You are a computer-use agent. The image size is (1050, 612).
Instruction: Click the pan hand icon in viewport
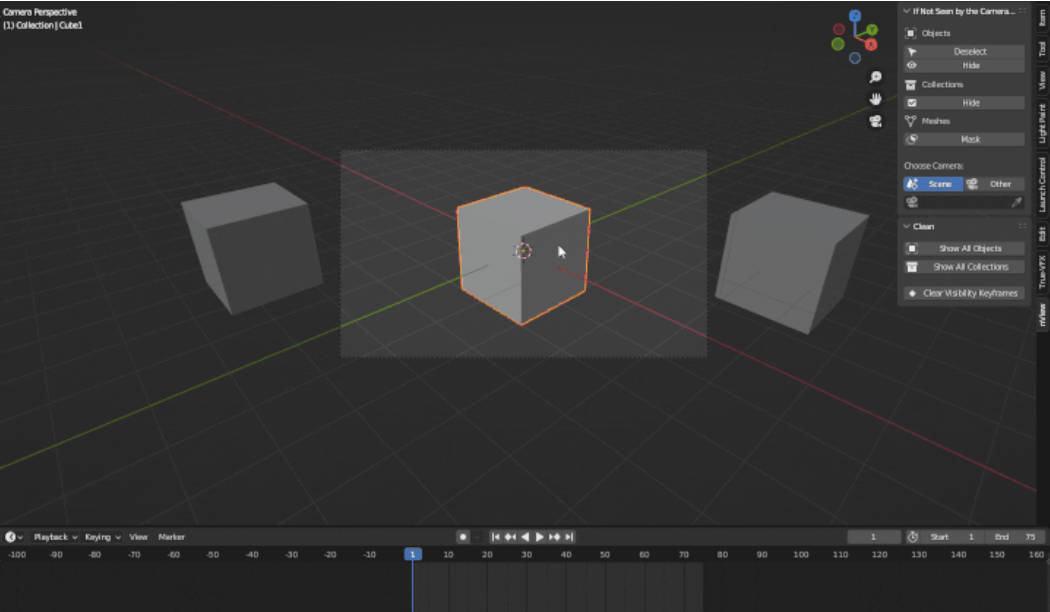874,98
